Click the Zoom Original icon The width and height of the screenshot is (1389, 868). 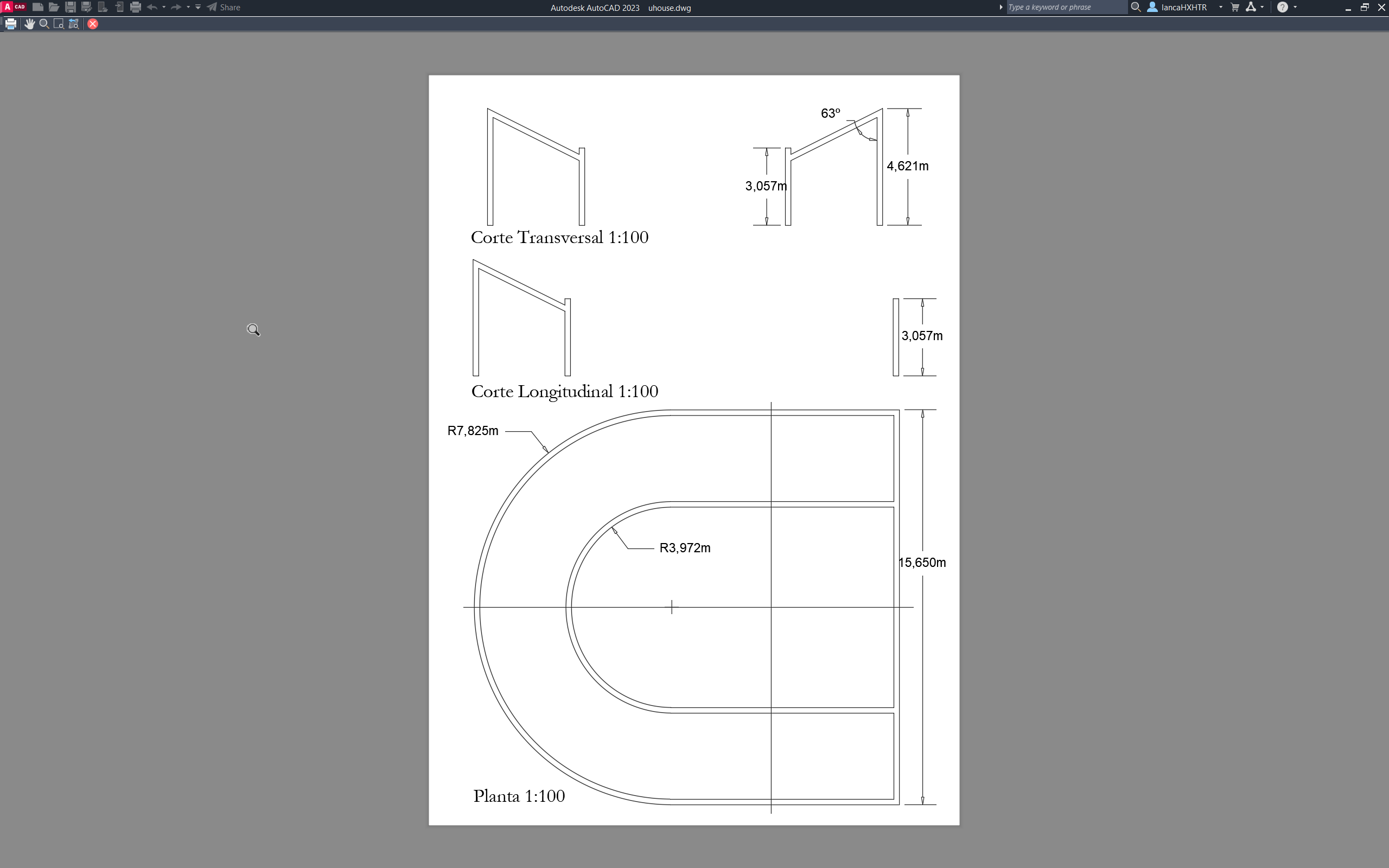point(73,23)
